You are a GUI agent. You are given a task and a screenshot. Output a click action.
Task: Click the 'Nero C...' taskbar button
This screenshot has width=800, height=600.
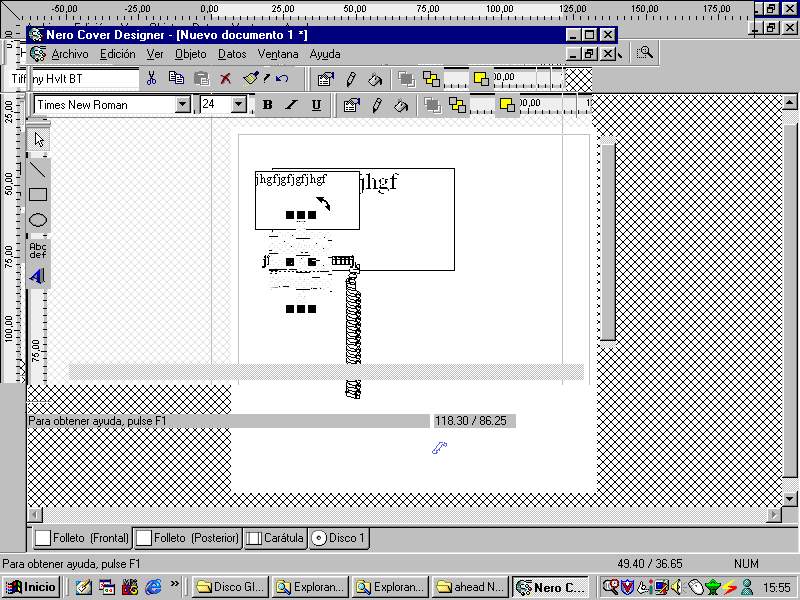click(x=550, y=587)
